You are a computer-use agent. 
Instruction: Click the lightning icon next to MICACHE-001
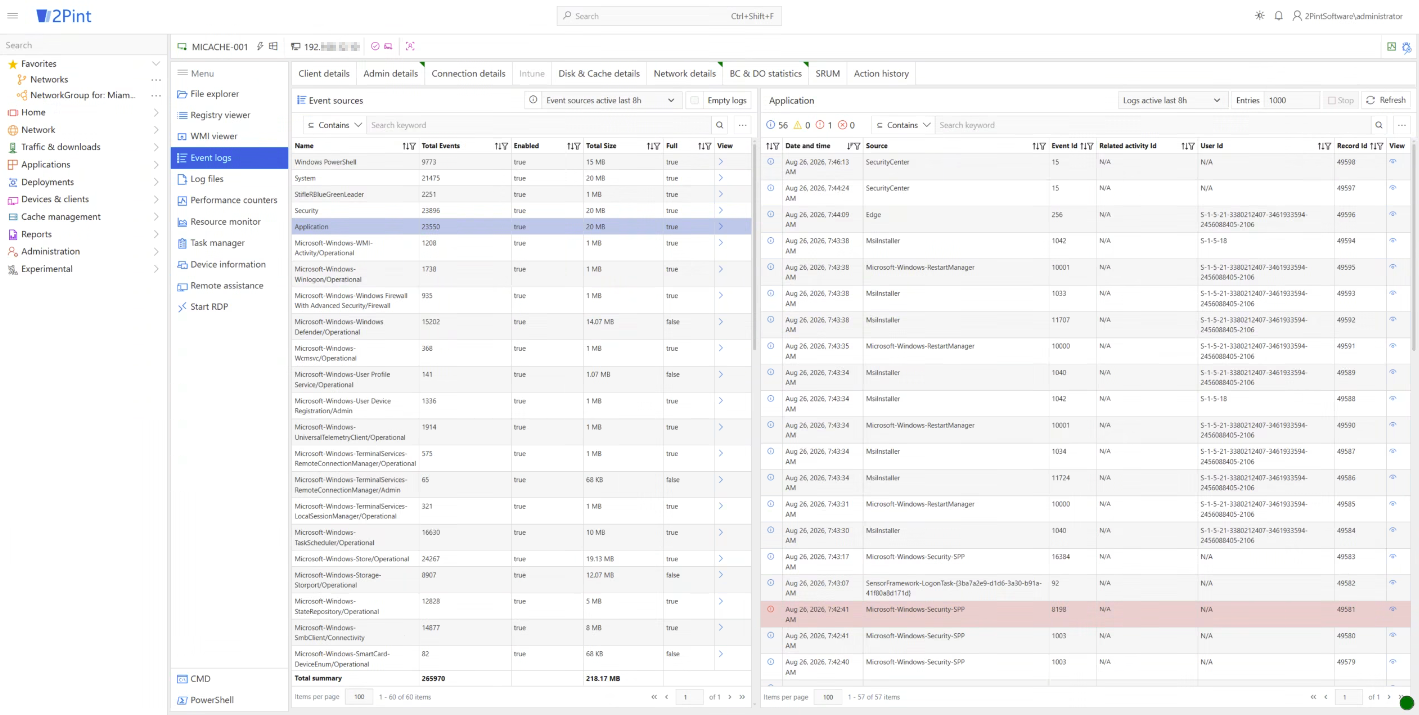pyautogui.click(x=260, y=46)
